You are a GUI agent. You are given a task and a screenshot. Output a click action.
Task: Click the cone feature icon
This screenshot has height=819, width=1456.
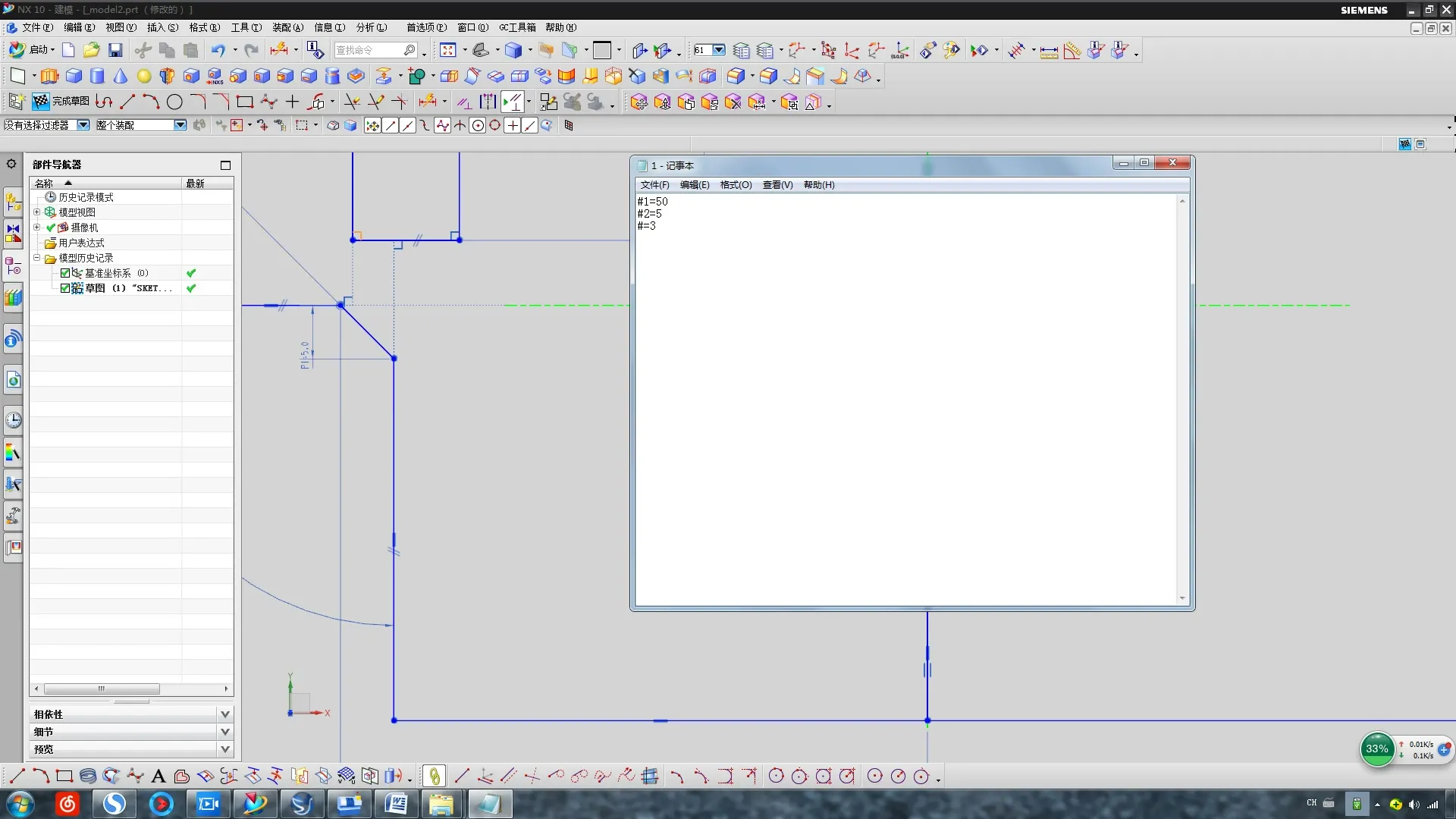[121, 76]
